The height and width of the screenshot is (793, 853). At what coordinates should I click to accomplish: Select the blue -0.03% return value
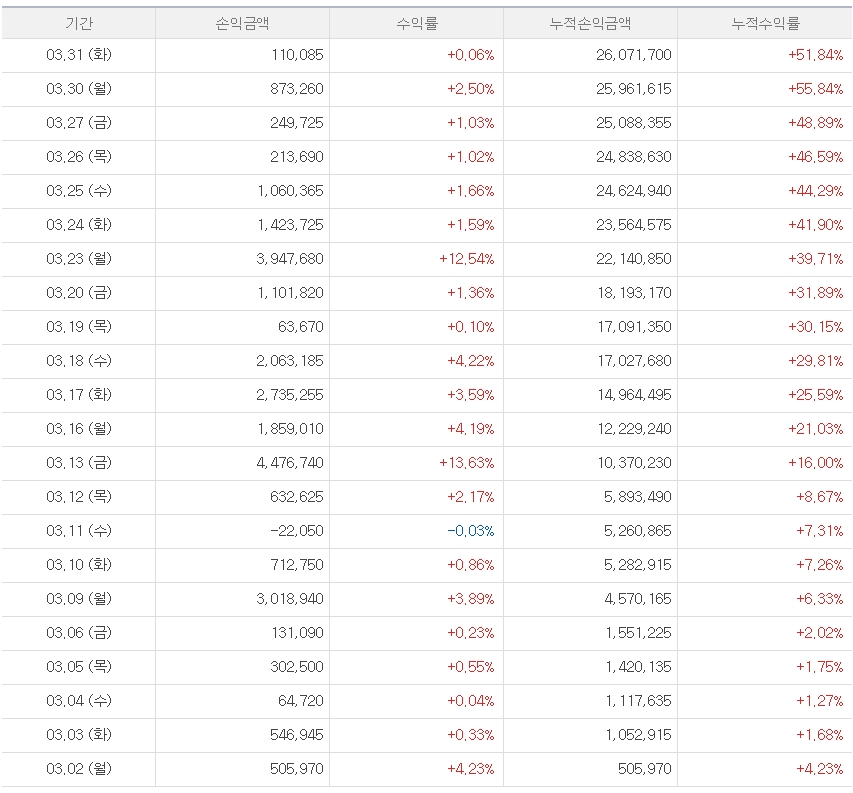click(471, 531)
